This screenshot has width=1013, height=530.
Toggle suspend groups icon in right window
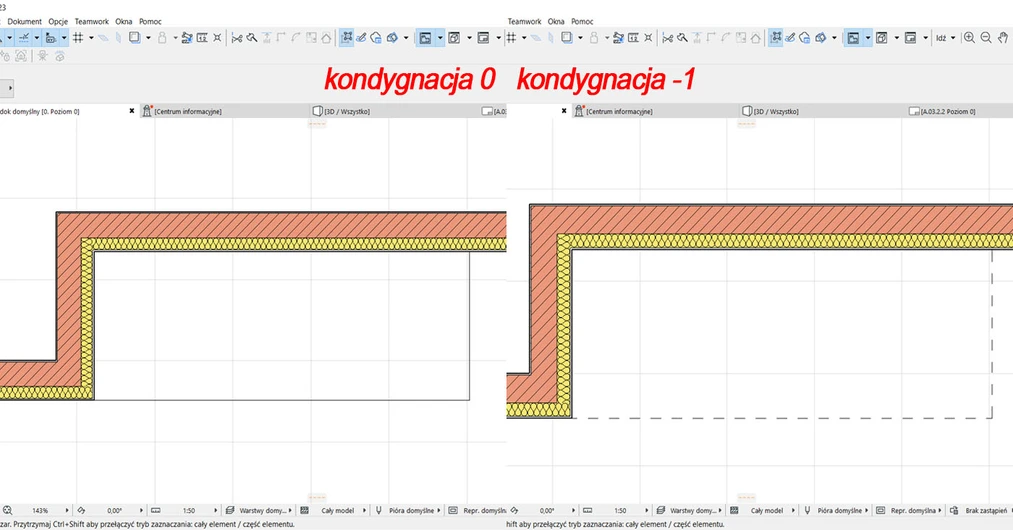point(775,37)
